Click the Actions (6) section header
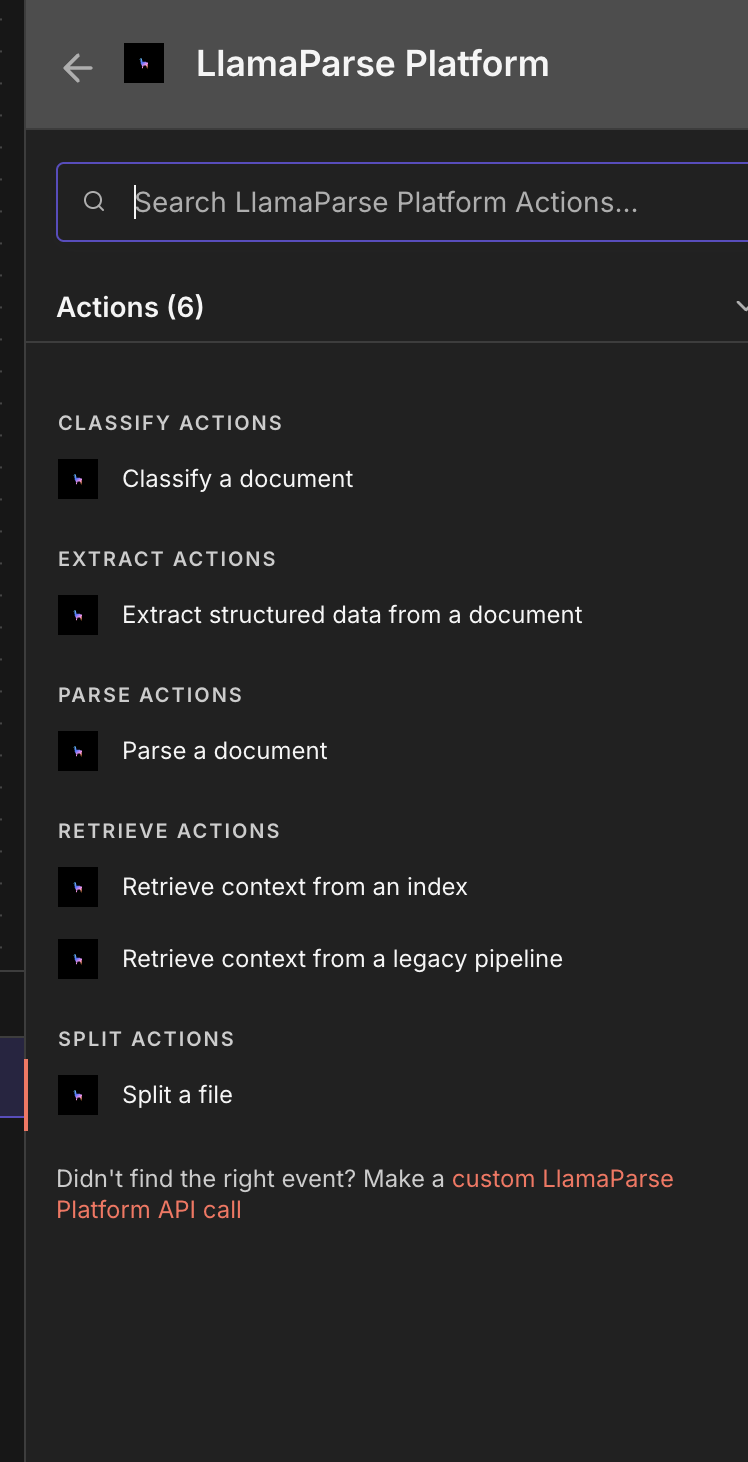Screen dimensions: 748x1462 (x=130, y=307)
